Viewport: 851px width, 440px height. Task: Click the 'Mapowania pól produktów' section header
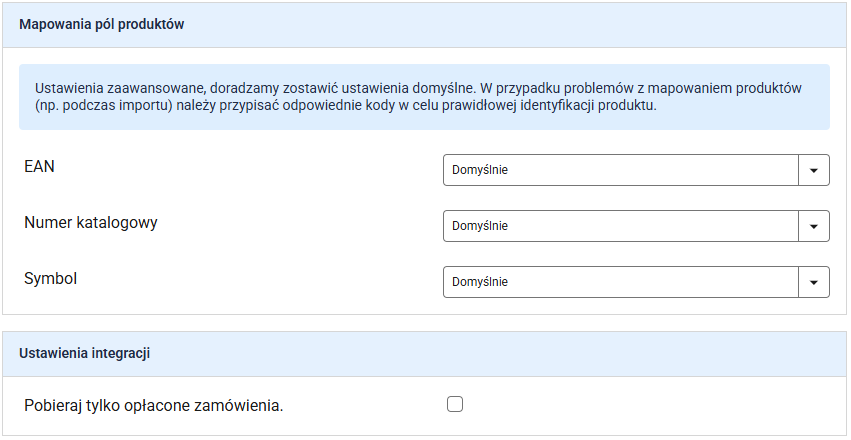[102, 25]
